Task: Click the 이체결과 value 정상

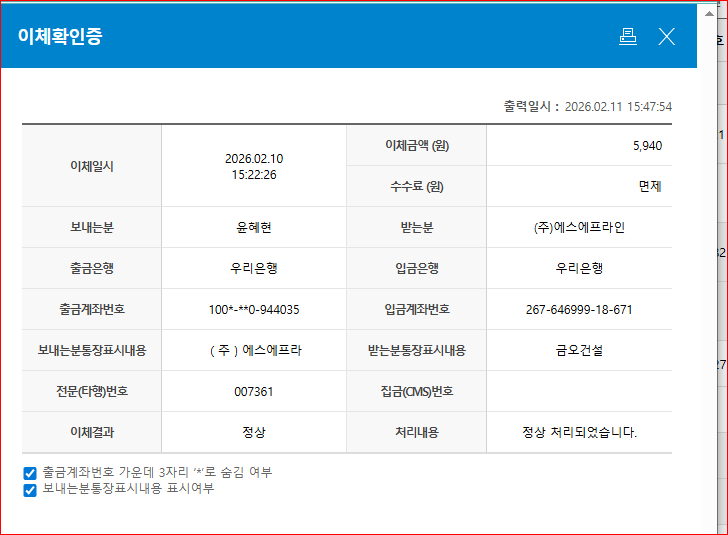Action: tap(253, 432)
